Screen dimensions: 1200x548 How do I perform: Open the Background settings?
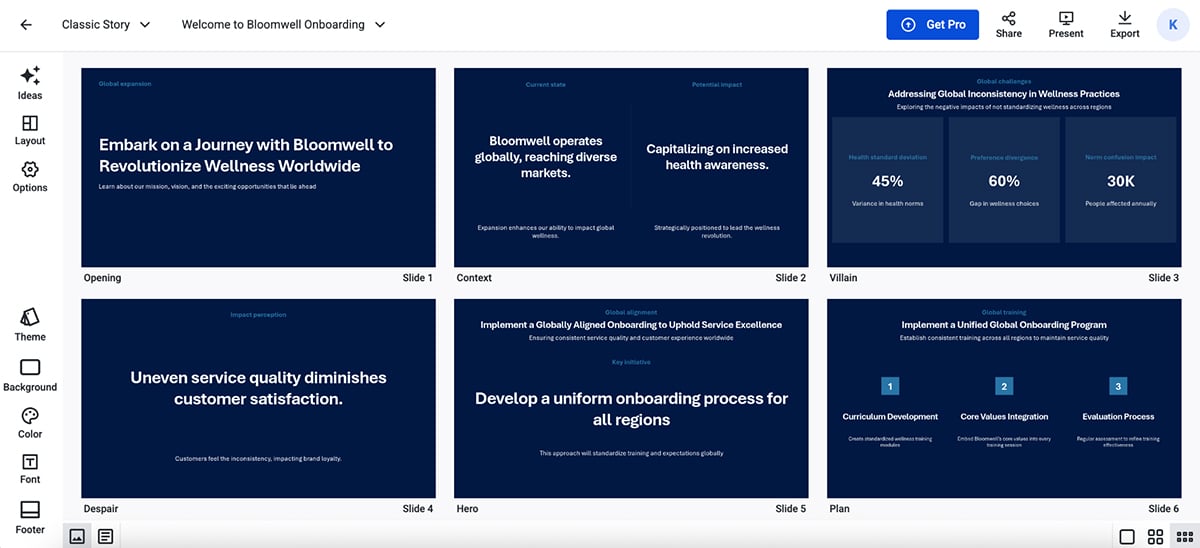pyautogui.click(x=30, y=375)
